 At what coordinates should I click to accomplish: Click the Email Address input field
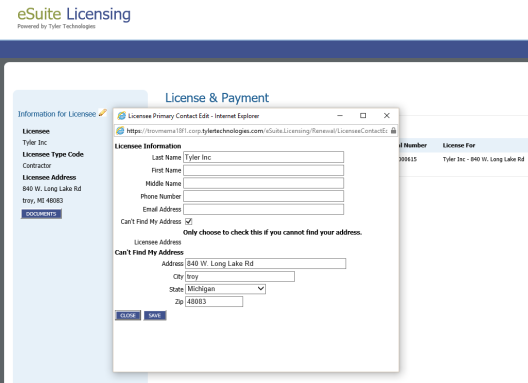click(x=263, y=209)
